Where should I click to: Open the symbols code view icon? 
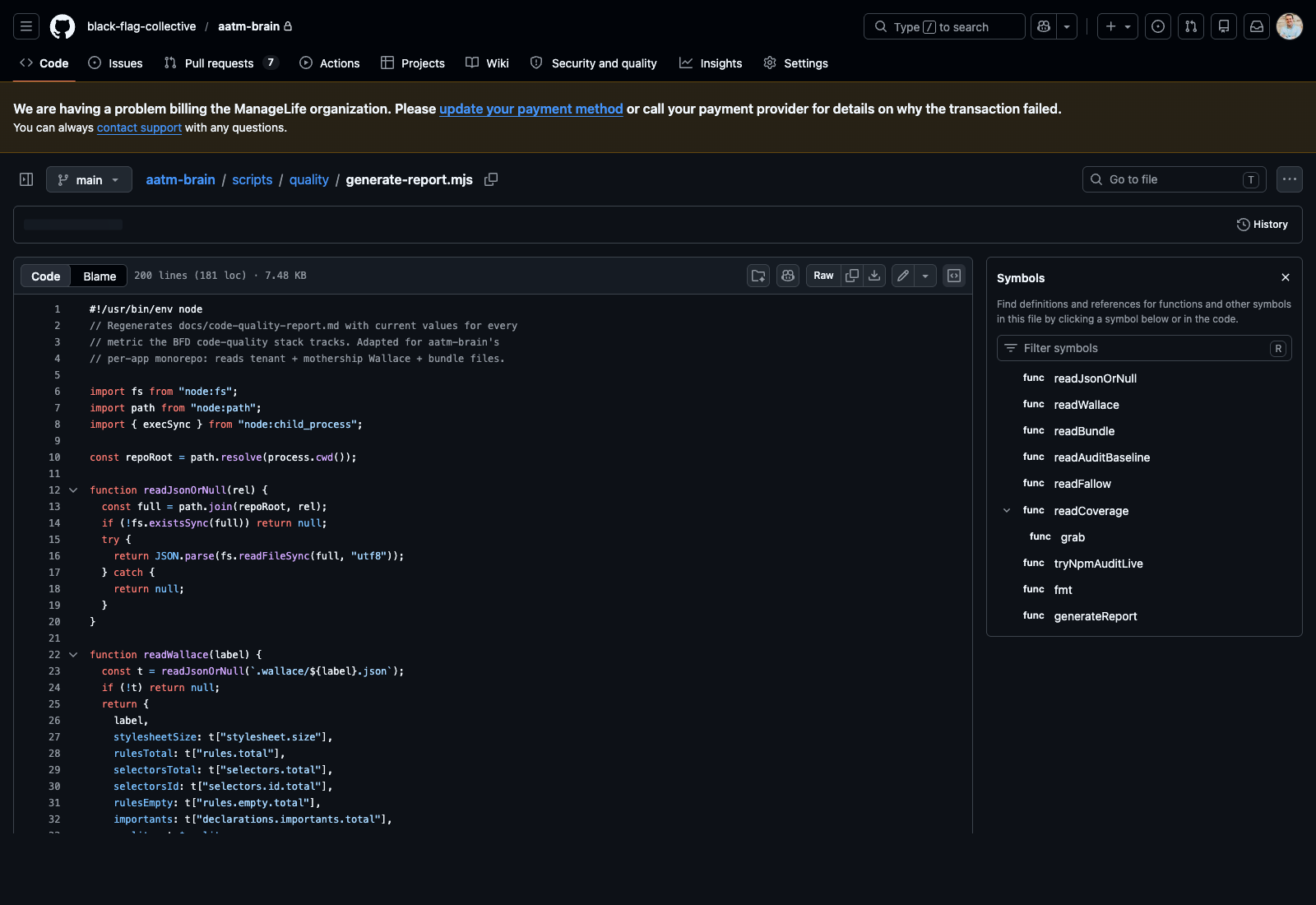coord(953,276)
